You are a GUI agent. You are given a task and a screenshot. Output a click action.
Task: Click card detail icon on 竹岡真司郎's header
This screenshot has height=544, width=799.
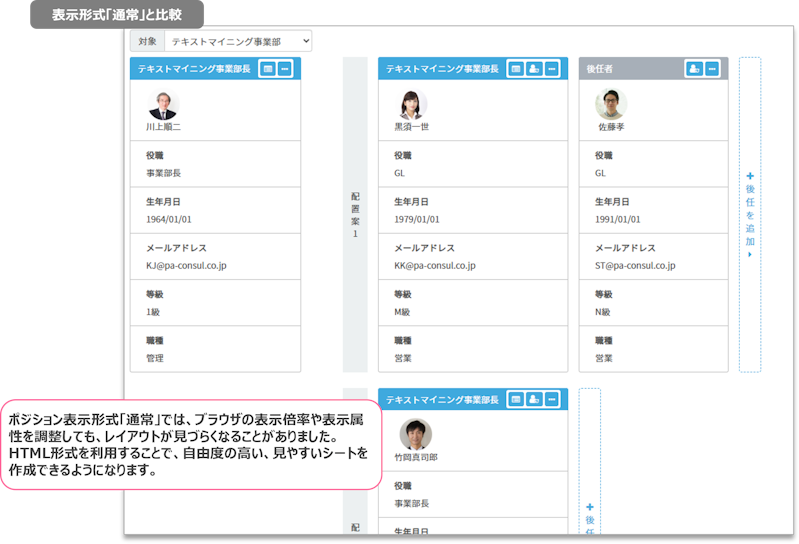[x=516, y=399]
